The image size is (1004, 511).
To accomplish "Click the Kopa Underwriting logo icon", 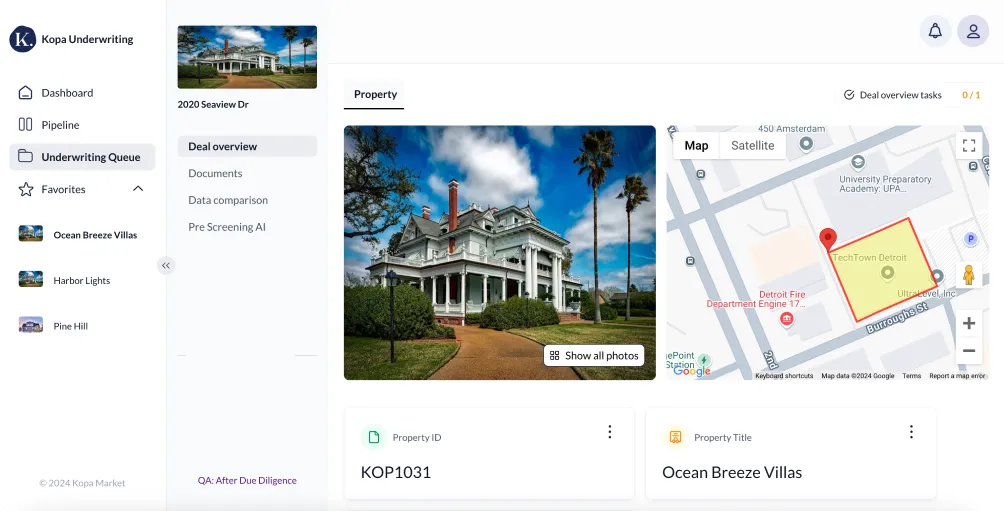I will (22, 39).
